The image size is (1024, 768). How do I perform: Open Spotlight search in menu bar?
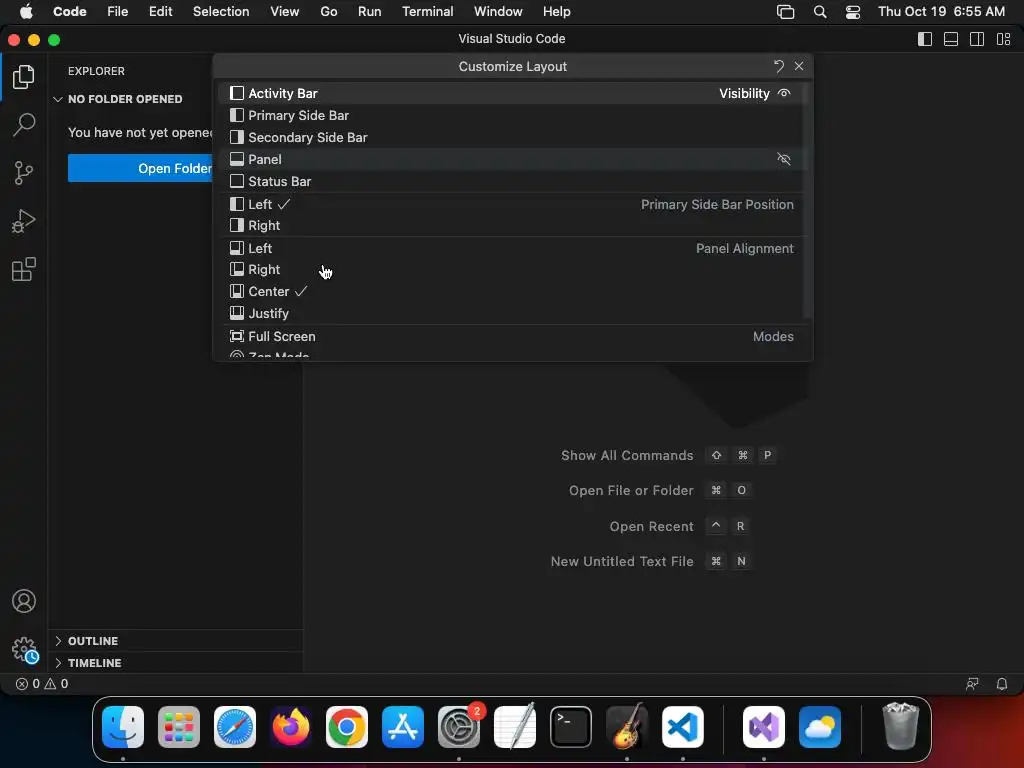(820, 12)
